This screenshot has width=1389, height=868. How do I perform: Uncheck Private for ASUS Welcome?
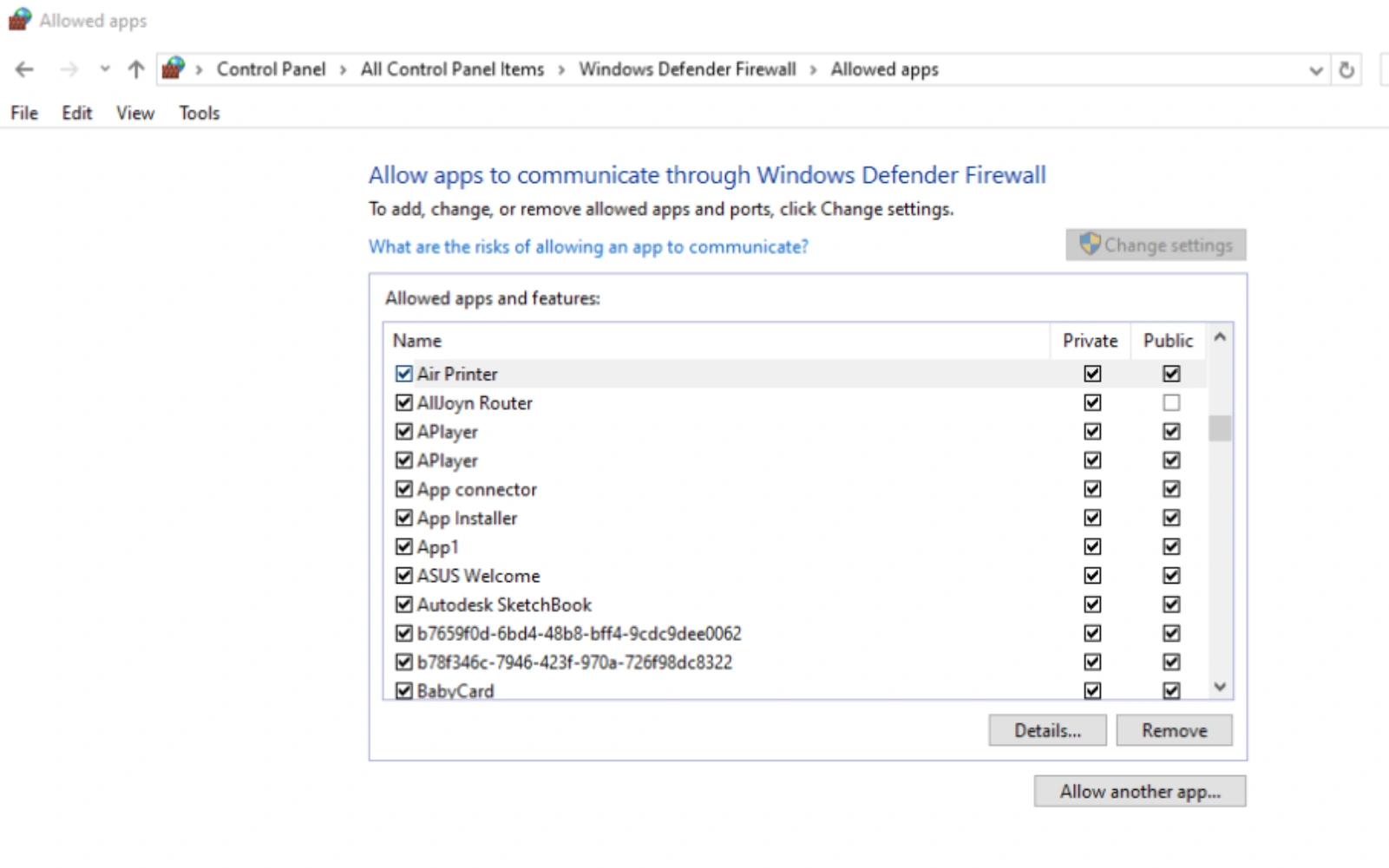click(1092, 575)
